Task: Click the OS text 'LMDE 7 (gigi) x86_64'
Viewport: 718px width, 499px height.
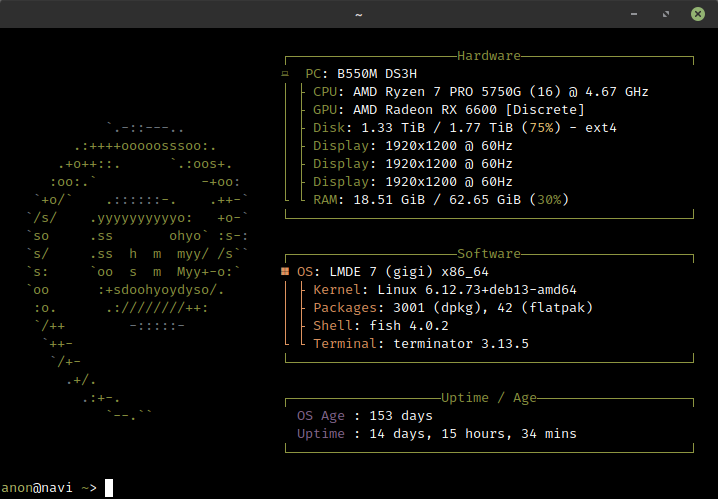Action: point(409,272)
